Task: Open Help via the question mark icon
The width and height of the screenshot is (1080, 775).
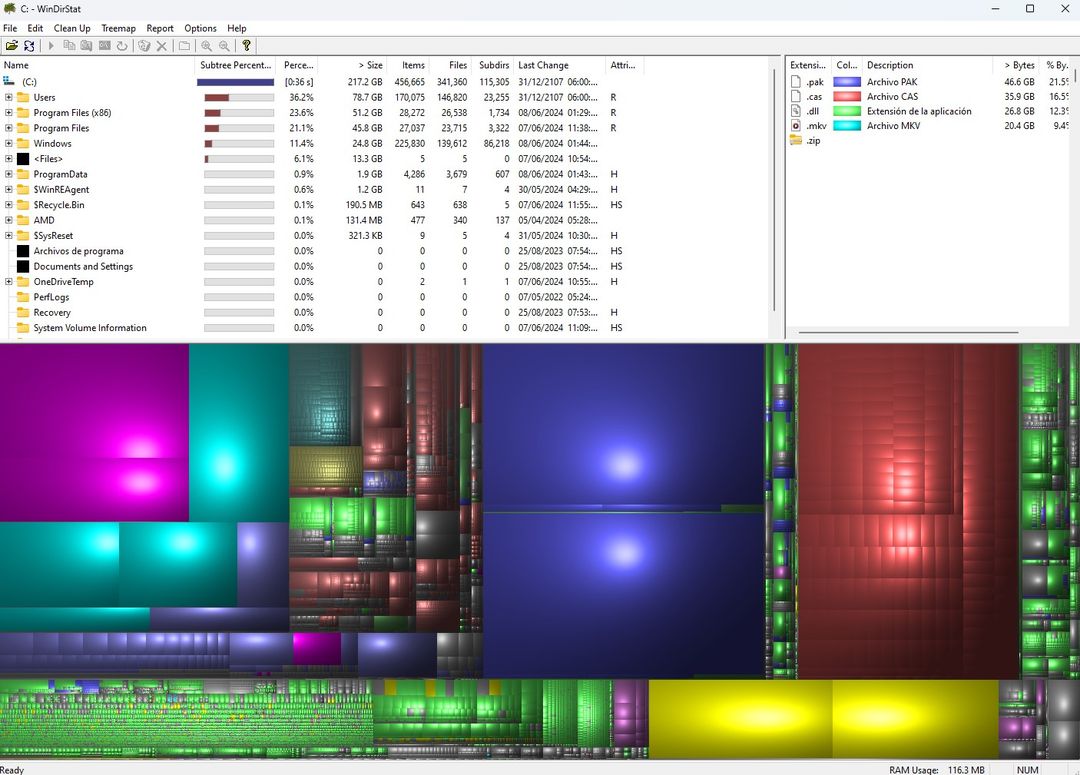Action: click(246, 46)
